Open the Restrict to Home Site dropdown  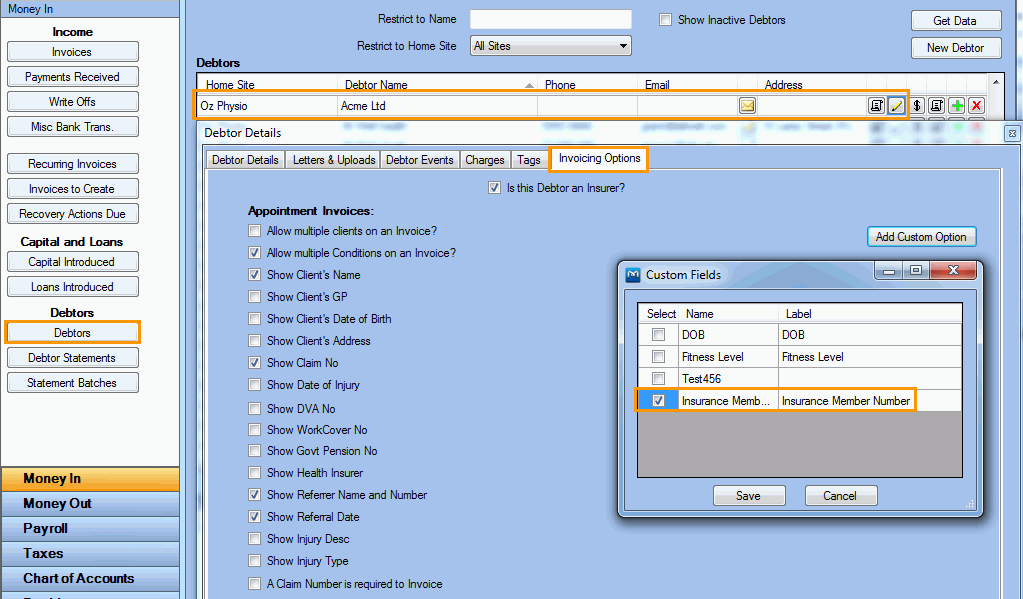point(623,46)
